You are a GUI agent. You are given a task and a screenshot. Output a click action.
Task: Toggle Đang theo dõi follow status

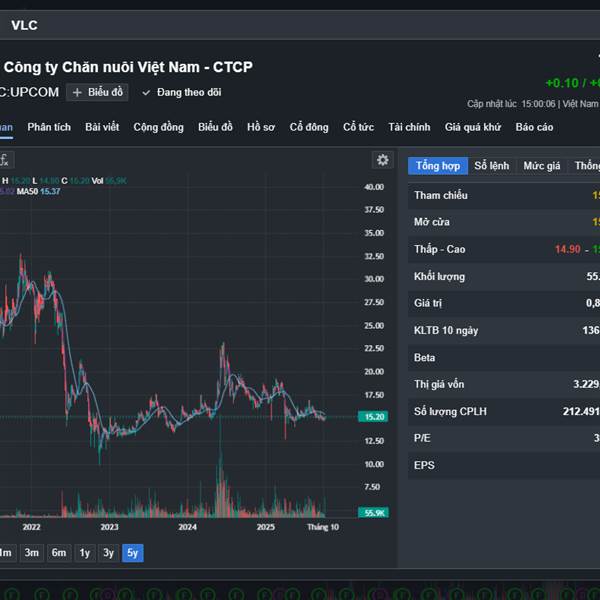(182, 92)
